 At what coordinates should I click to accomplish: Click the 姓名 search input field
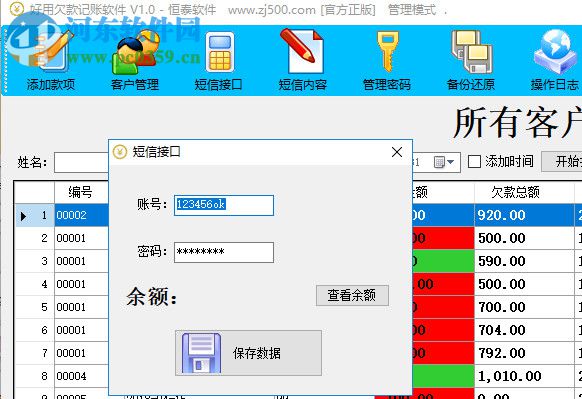[81, 162]
